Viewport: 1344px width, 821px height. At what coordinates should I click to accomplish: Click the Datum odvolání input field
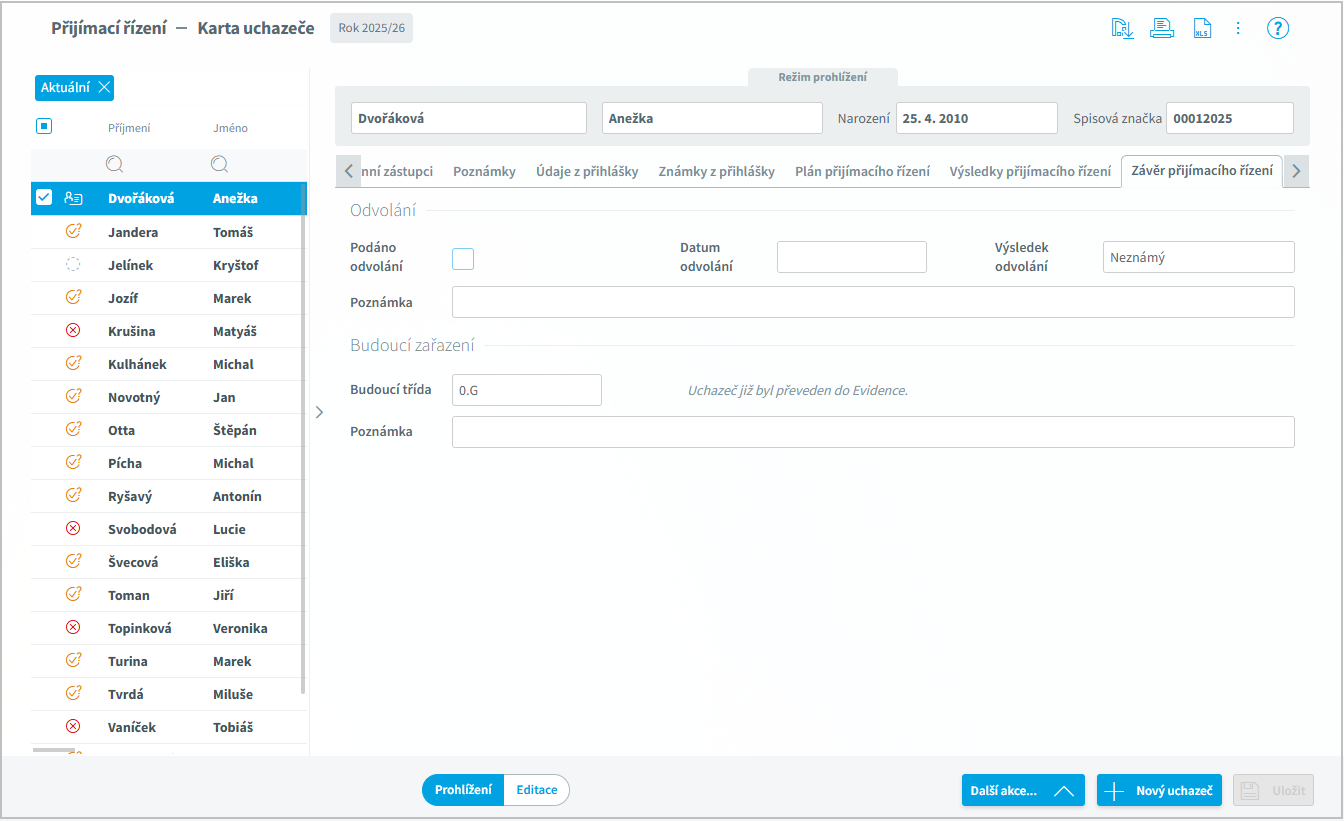[852, 257]
